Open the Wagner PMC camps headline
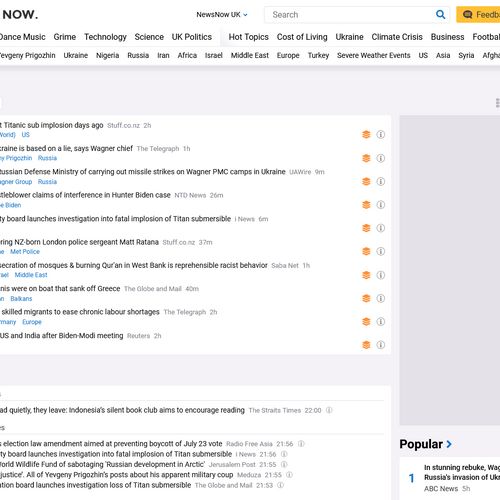 (143, 172)
